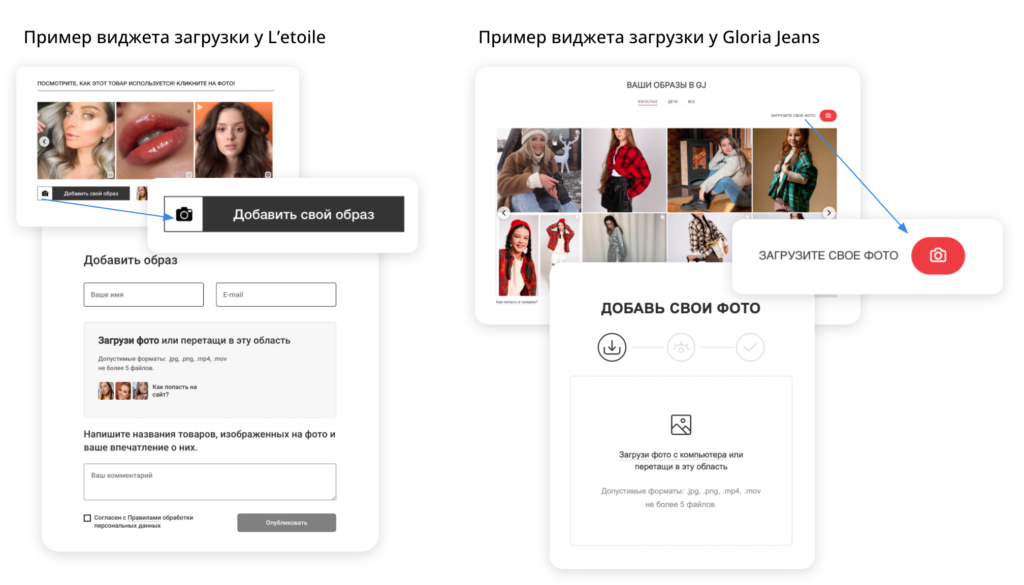Switch to the дети tab in the GJ gallery
This screenshot has height=585, width=1024.
click(673, 102)
